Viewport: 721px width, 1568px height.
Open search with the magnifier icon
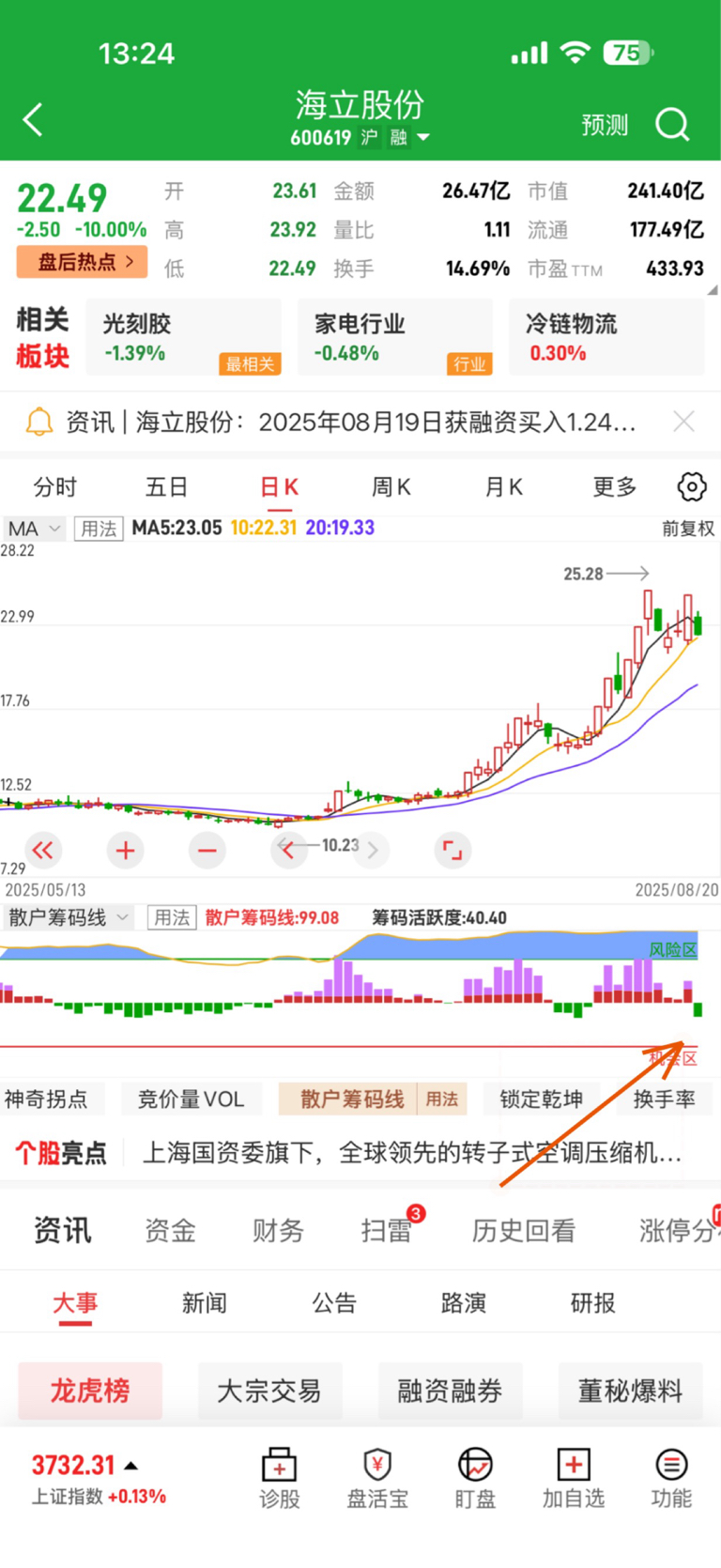[672, 123]
